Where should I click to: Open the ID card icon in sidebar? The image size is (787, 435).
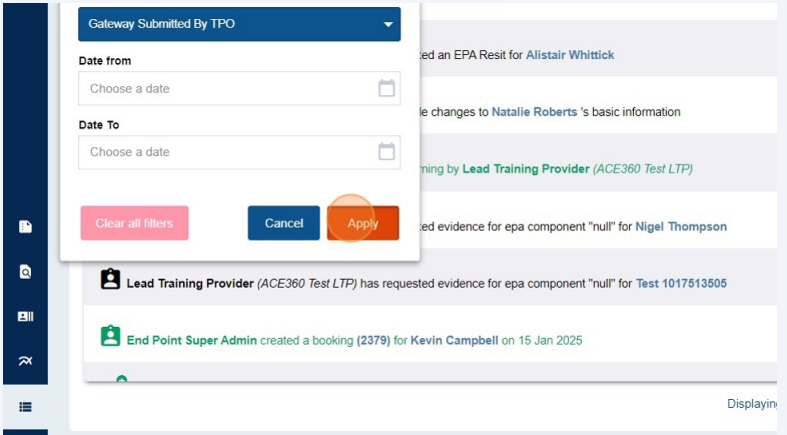[x=25, y=316]
